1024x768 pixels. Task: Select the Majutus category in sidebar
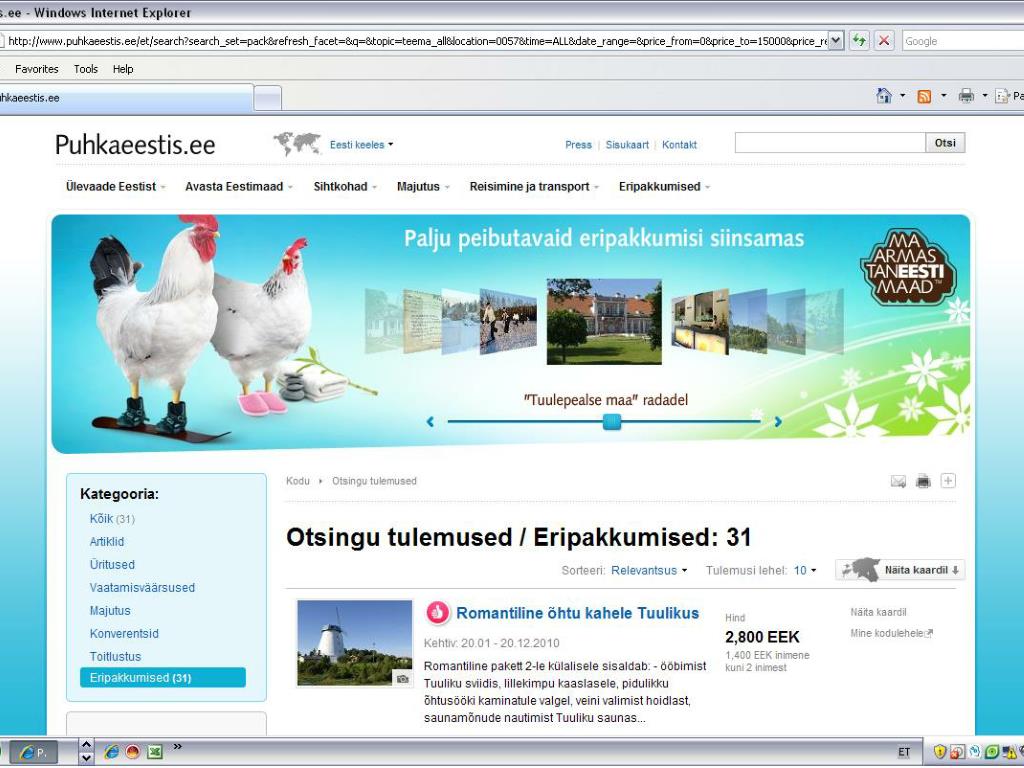coord(110,610)
